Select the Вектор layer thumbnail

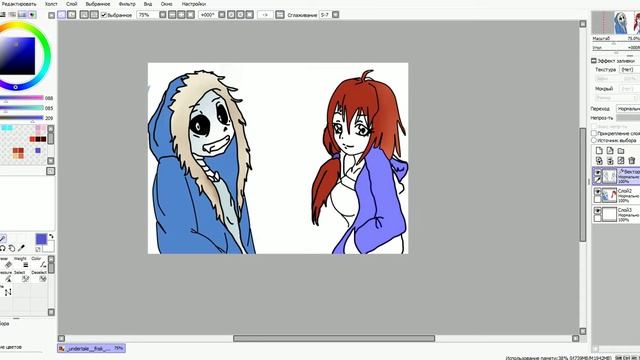[x=609, y=176]
